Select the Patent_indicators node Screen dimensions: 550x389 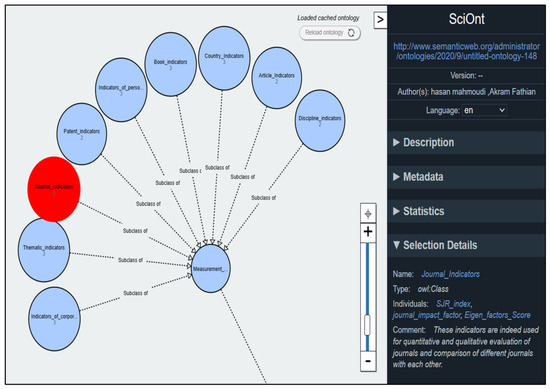point(82,134)
